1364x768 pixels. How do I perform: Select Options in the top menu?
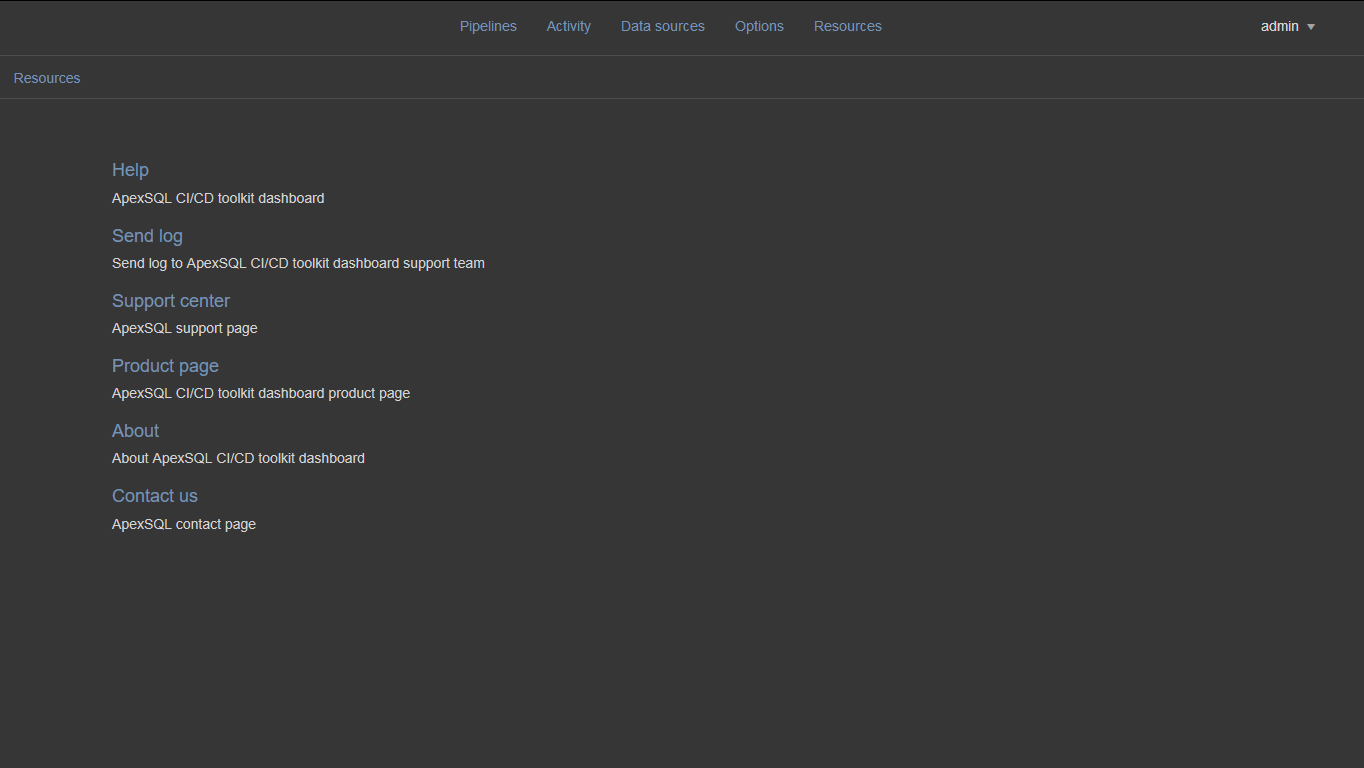pos(759,26)
